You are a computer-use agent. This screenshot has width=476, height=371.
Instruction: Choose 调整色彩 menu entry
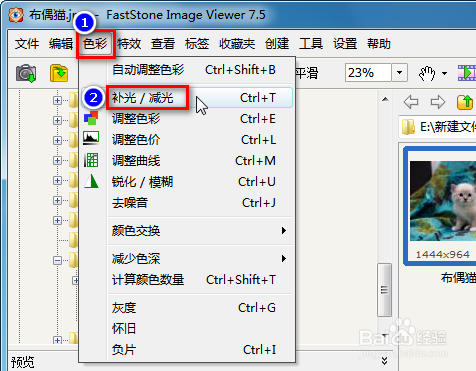[x=187, y=119]
